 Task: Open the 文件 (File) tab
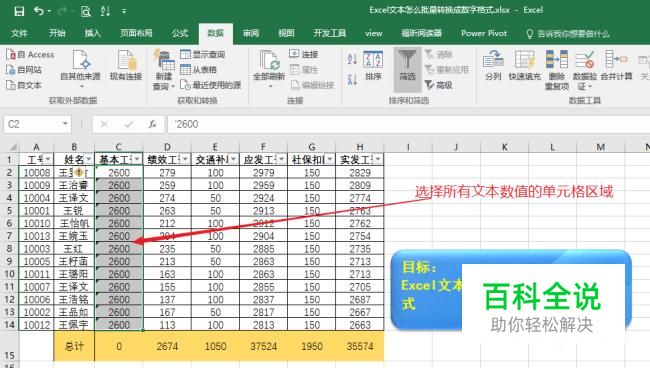(19, 33)
